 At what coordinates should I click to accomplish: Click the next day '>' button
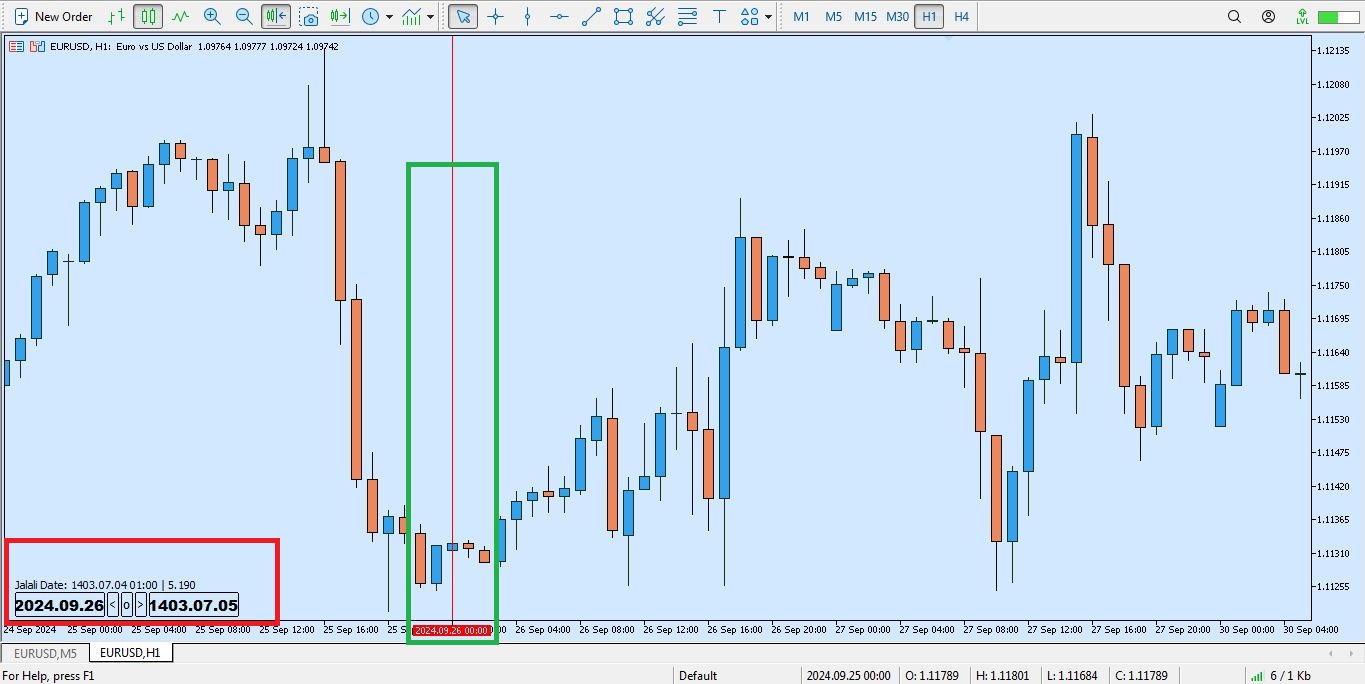point(140,604)
